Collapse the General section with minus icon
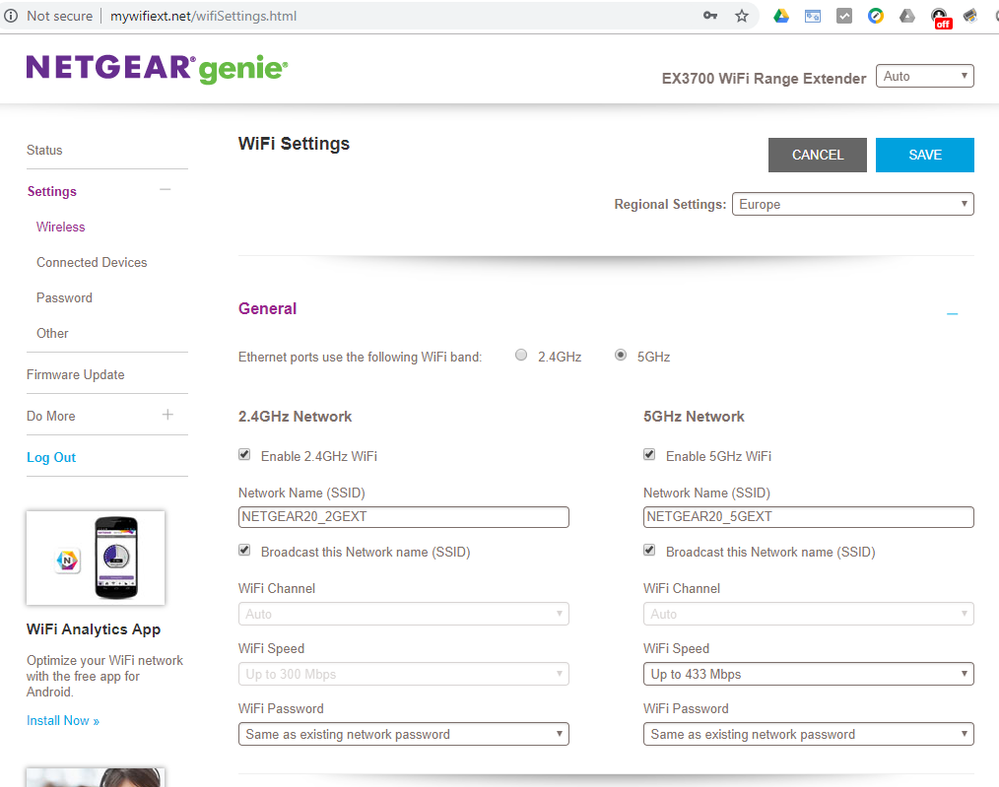Viewport: 999px width, 787px height. point(952,314)
